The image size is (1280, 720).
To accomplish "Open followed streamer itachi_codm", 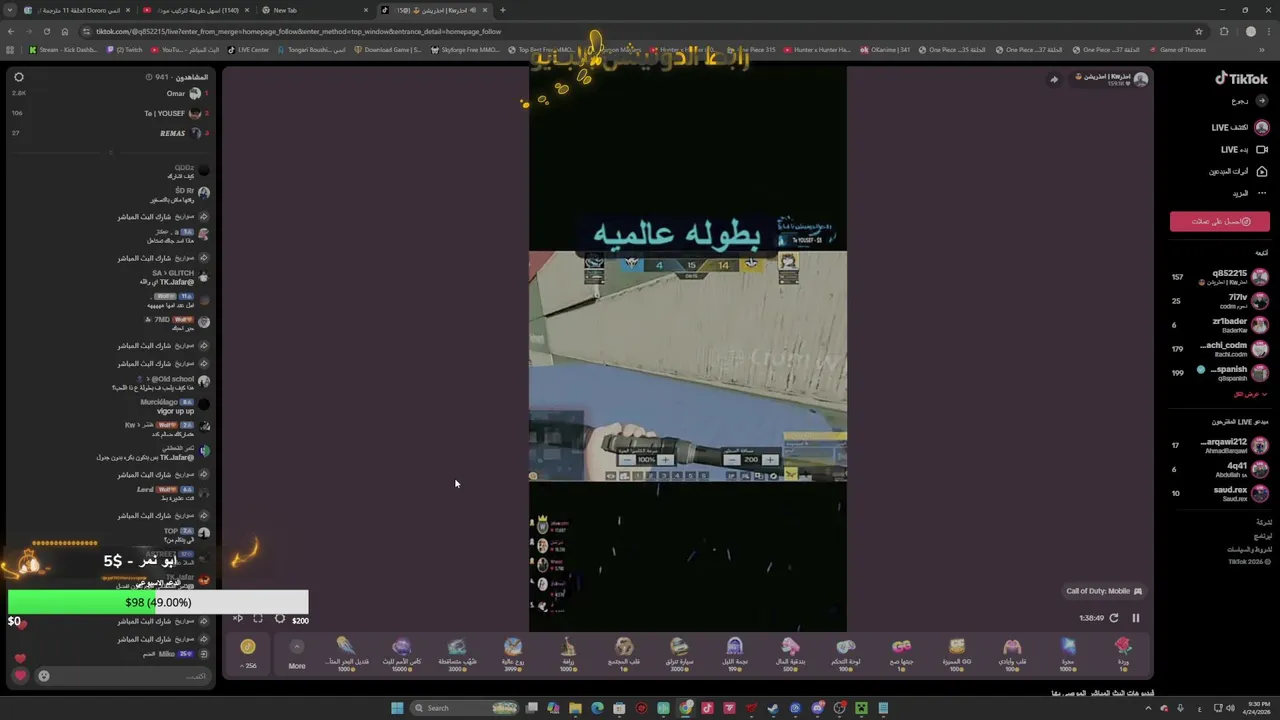I will point(1220,349).
